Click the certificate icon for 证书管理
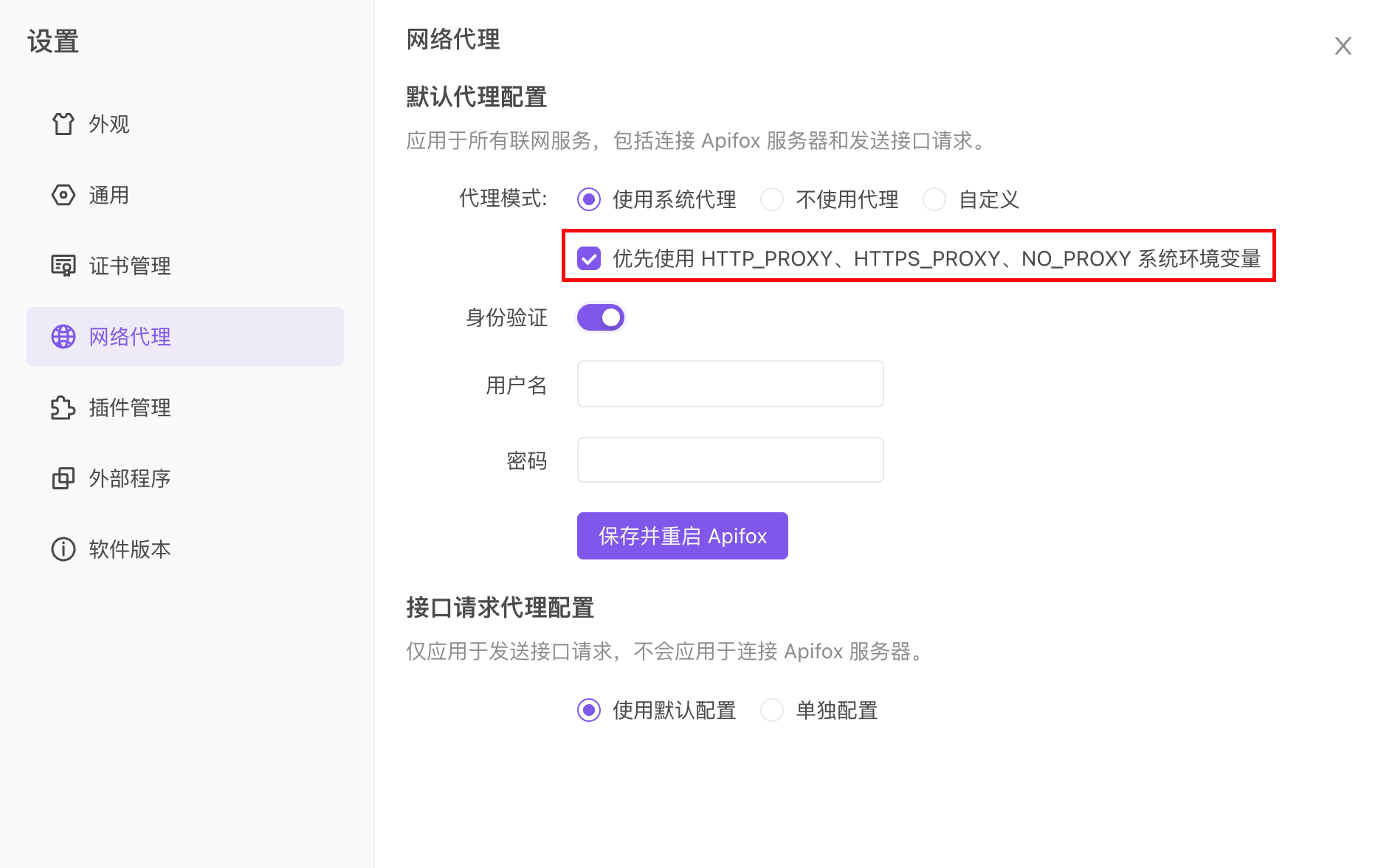 (63, 266)
